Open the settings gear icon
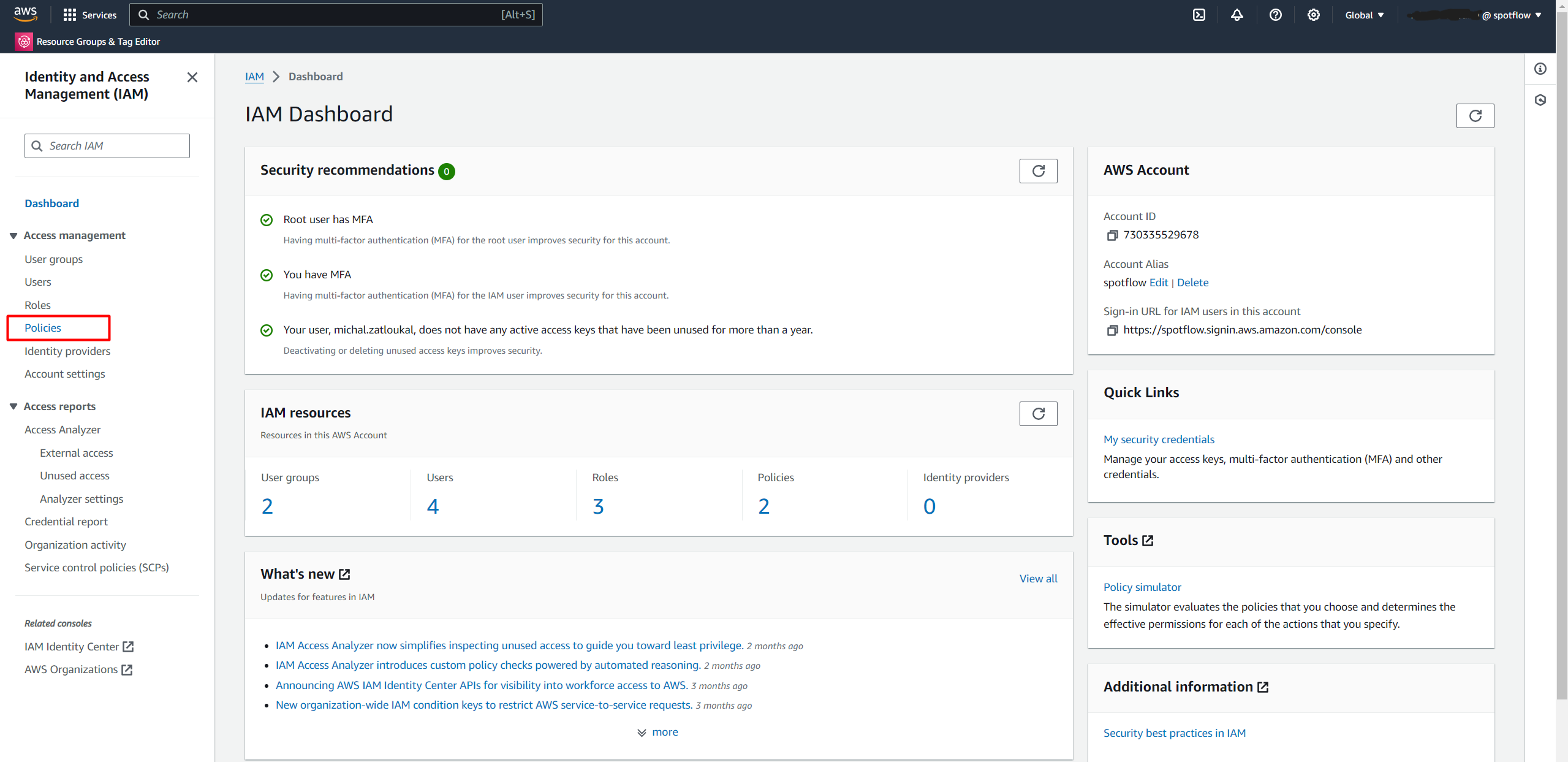The width and height of the screenshot is (1568, 762). click(x=1313, y=15)
